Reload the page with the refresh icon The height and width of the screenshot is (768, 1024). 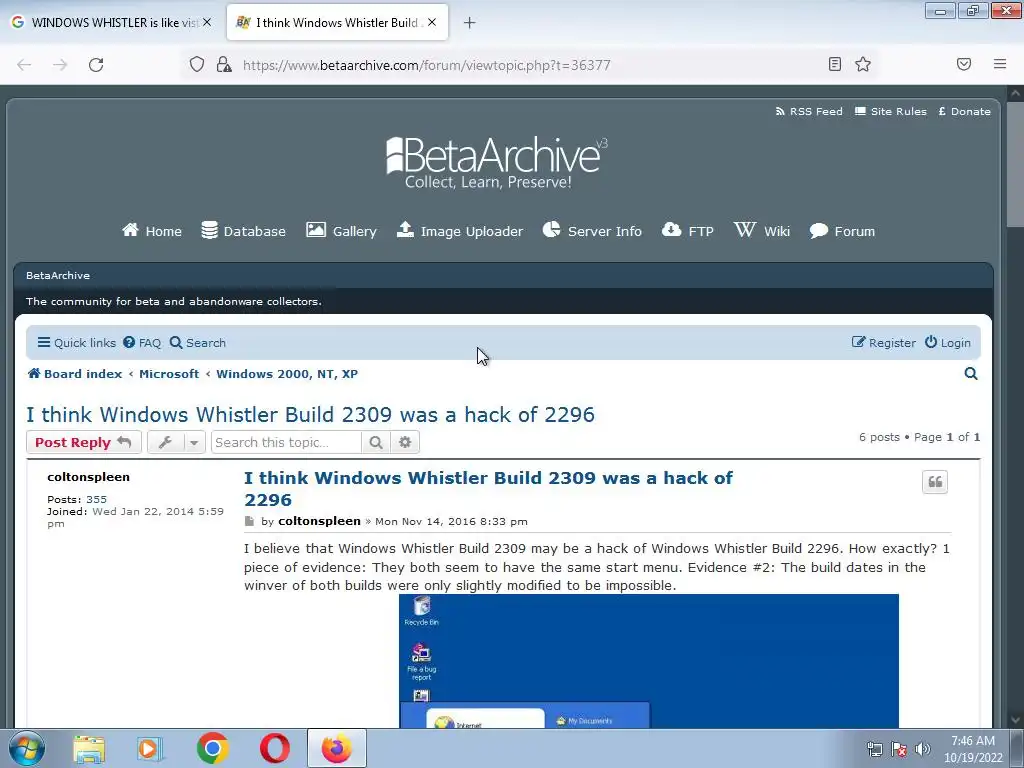point(96,65)
